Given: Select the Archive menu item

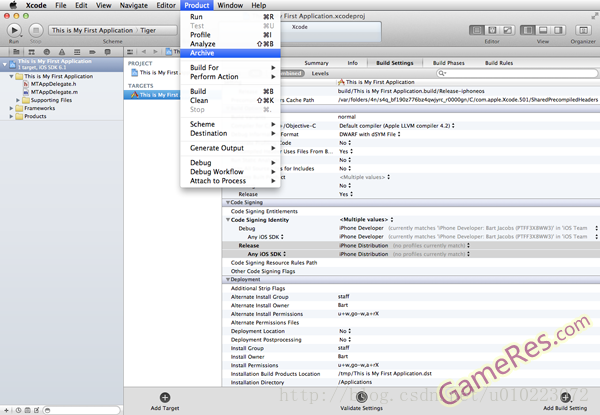Looking at the screenshot, I should [230, 53].
